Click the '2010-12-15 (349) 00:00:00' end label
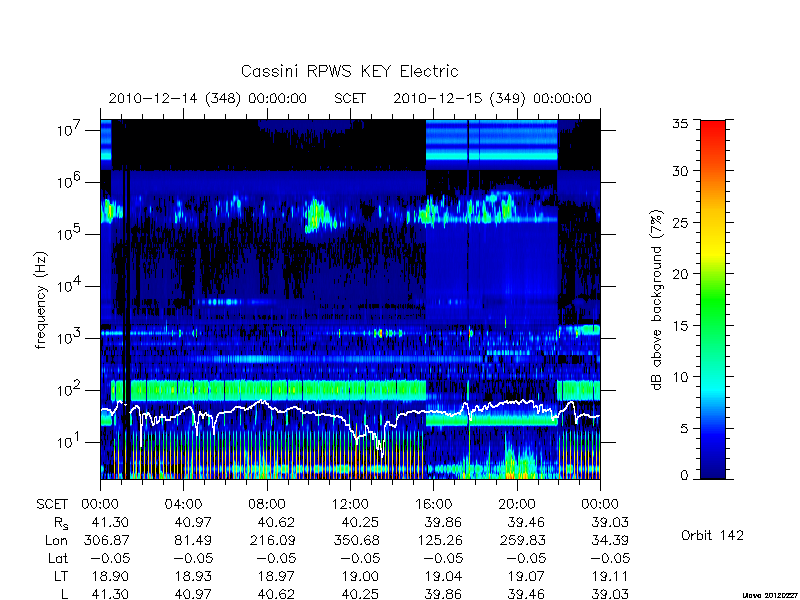Image resolution: width=800 pixels, height=600 pixels. [x=492, y=98]
